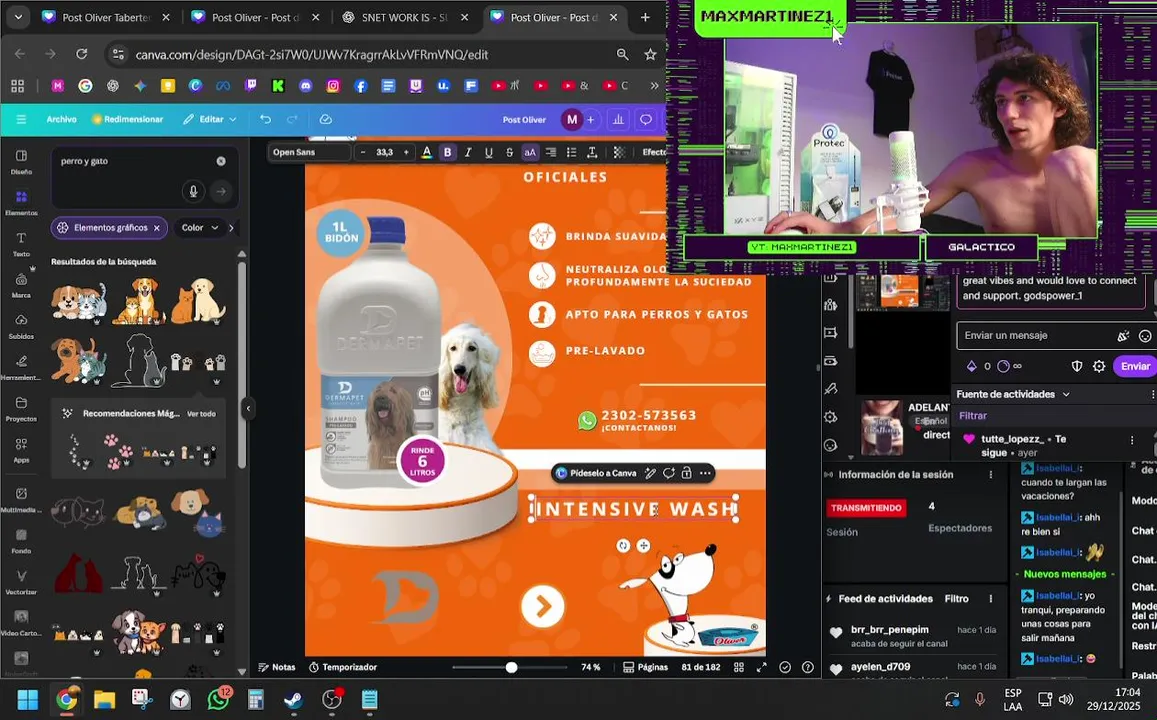Open Texto panel in Canva sidebar
Screen dimensions: 1157x720
pyautogui.click(x=21, y=244)
